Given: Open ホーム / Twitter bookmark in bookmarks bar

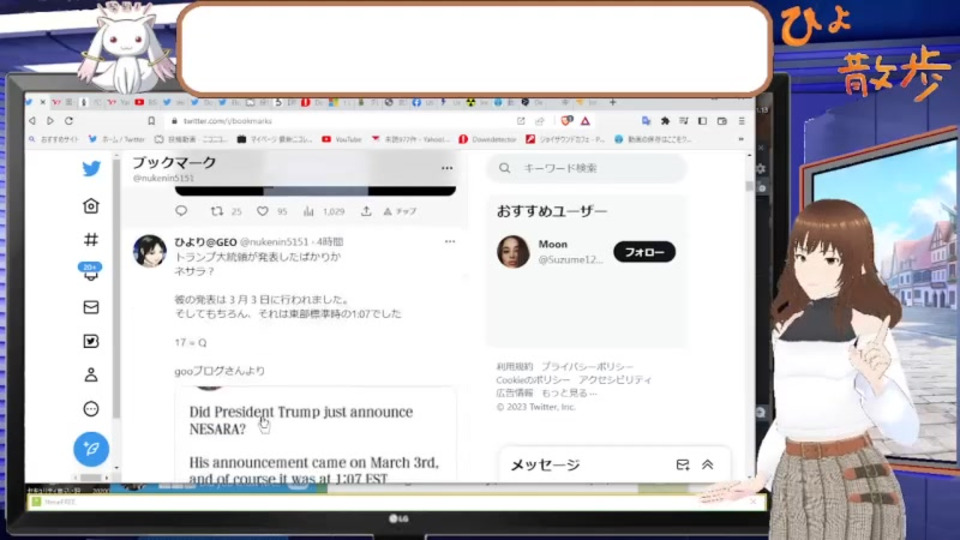Looking at the screenshot, I should pyautogui.click(x=117, y=140).
